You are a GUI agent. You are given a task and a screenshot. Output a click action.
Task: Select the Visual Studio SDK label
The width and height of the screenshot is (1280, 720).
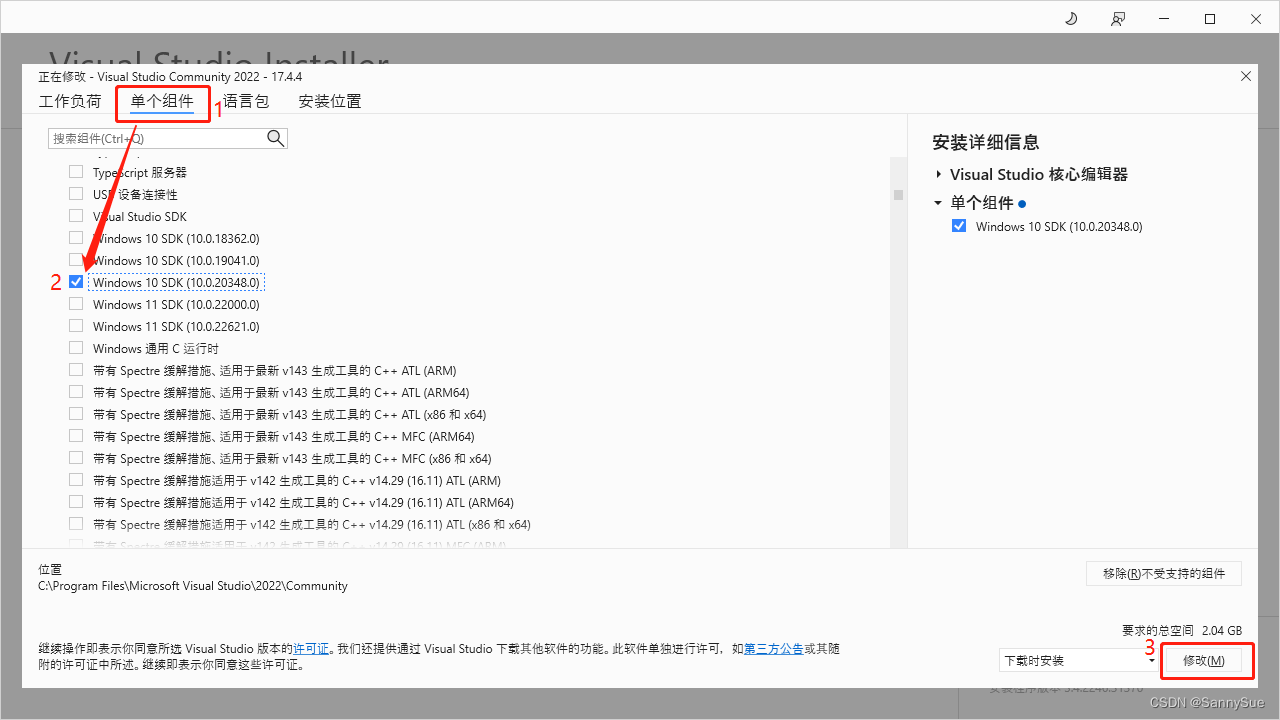click(140, 216)
